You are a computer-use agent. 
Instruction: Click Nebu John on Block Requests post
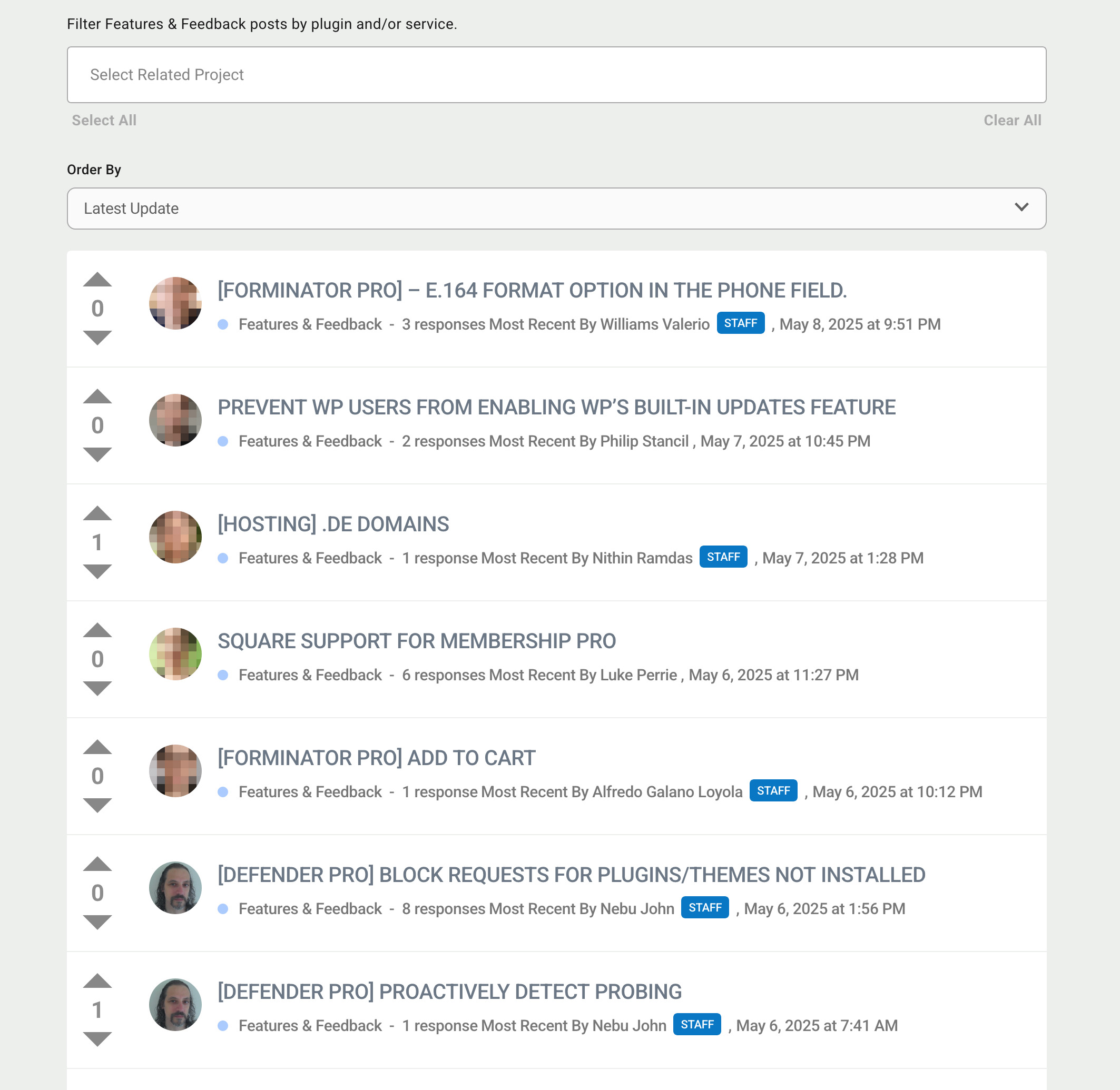tap(637, 908)
